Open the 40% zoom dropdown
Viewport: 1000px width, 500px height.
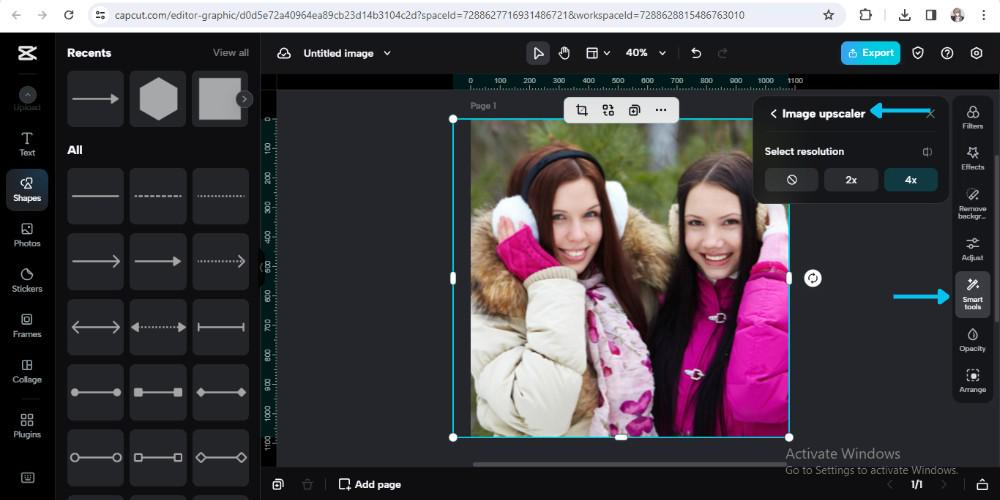(x=645, y=53)
